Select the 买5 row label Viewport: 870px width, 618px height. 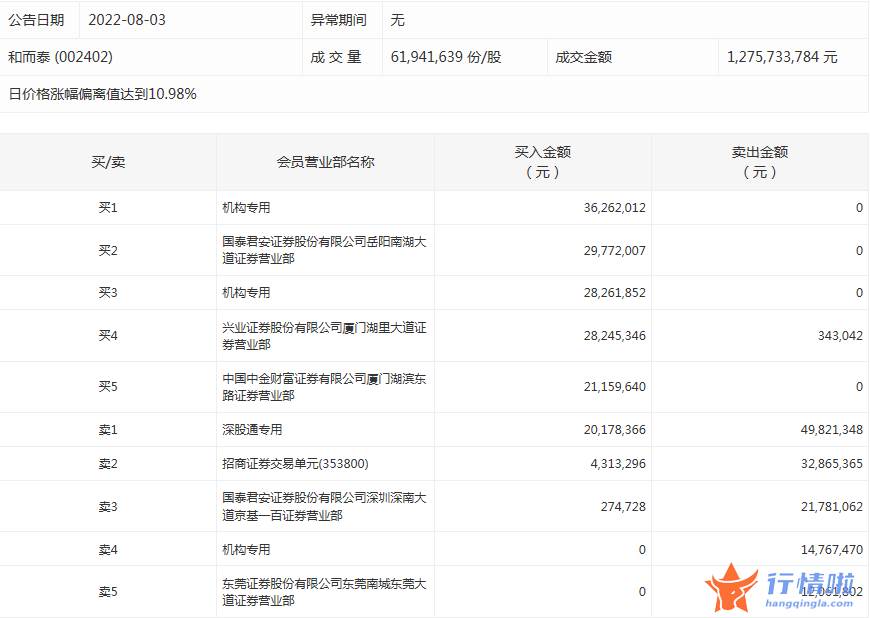click(108, 386)
